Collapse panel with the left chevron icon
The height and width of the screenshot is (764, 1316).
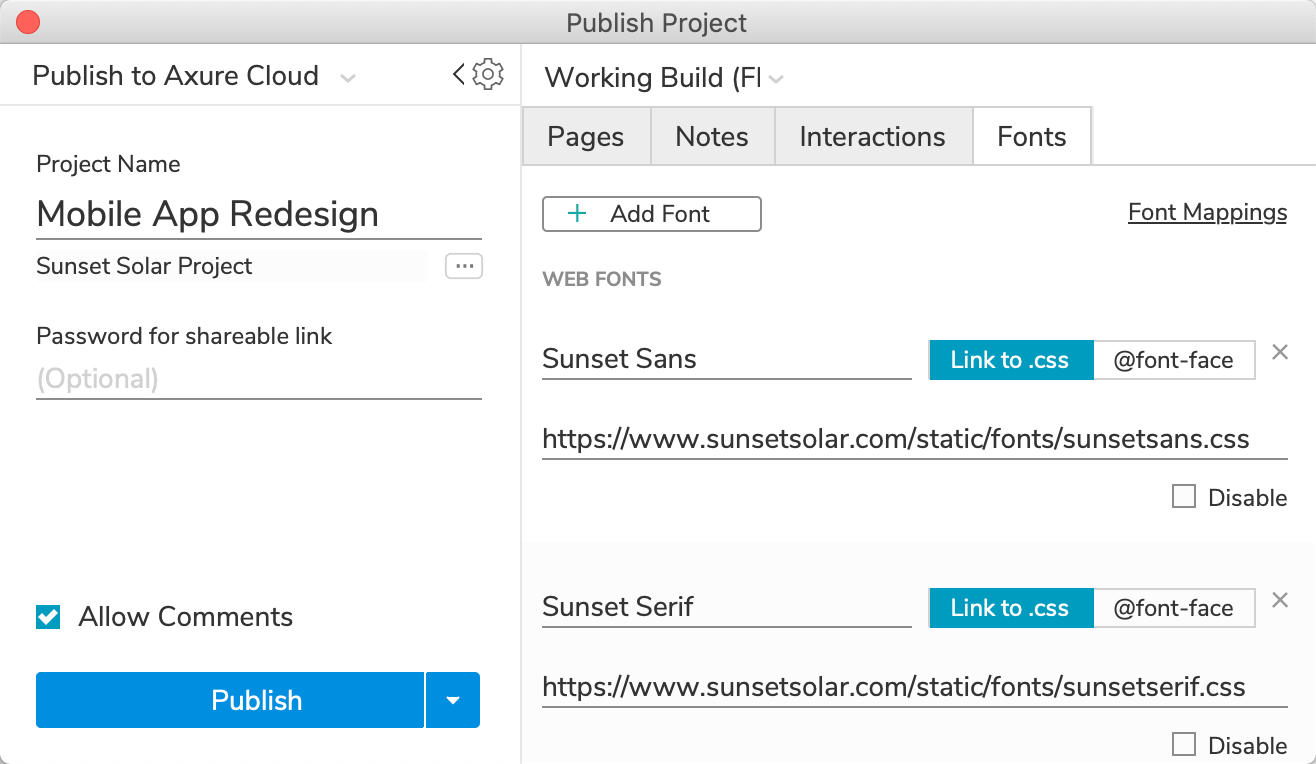[459, 74]
